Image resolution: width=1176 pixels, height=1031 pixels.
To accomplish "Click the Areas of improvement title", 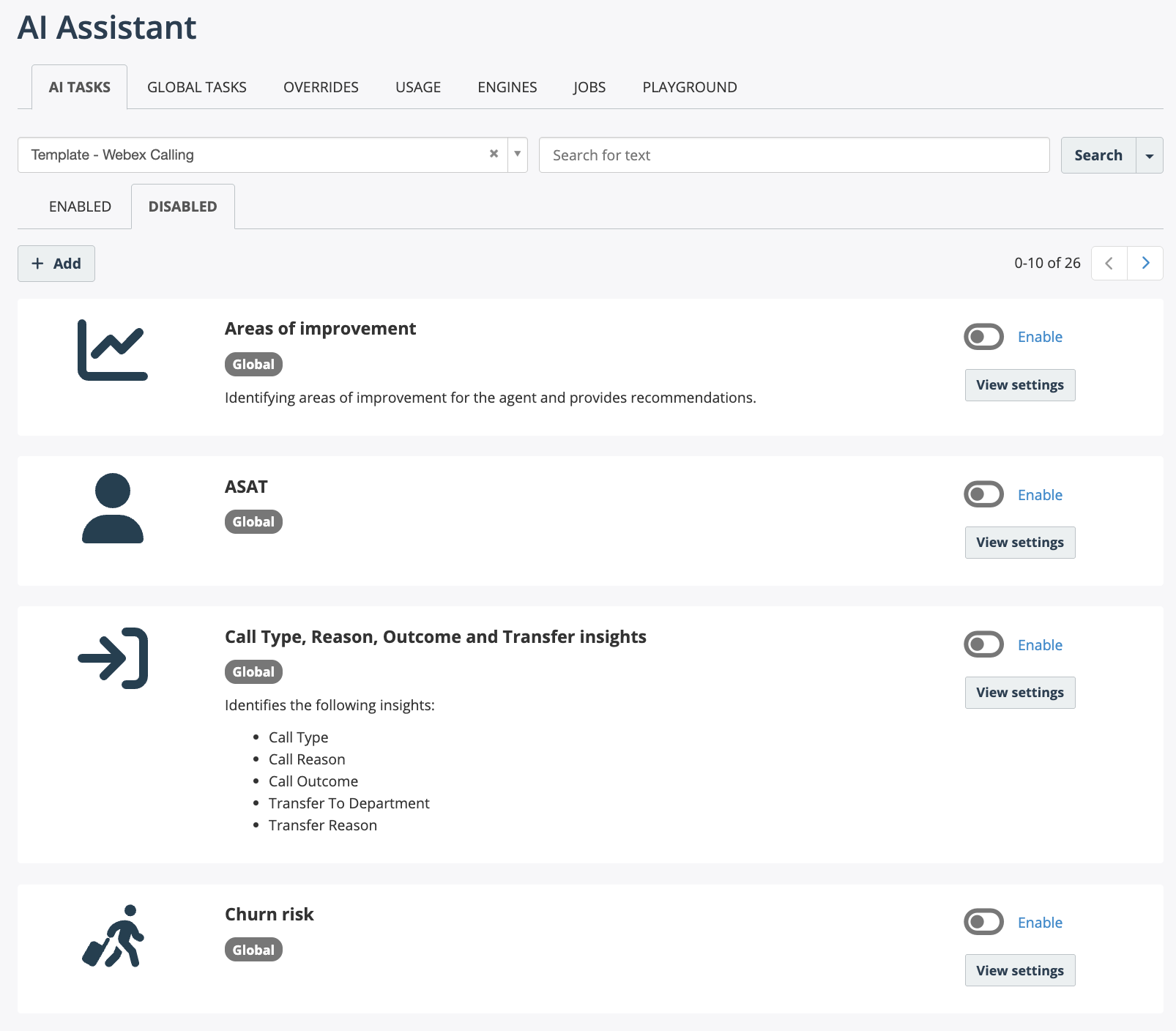I will [x=320, y=329].
